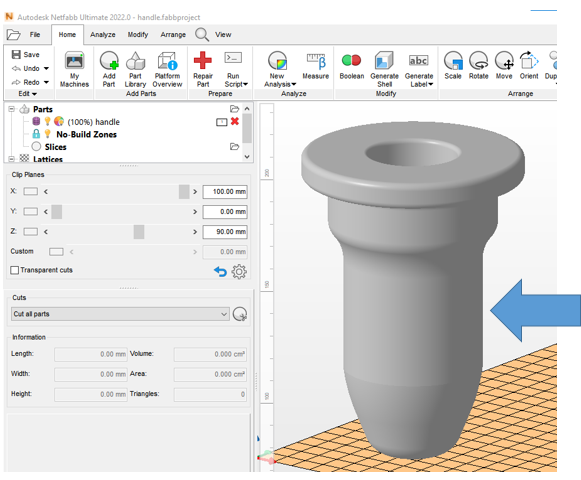
Task: Click X clip plane right arrow
Action: 195,192
